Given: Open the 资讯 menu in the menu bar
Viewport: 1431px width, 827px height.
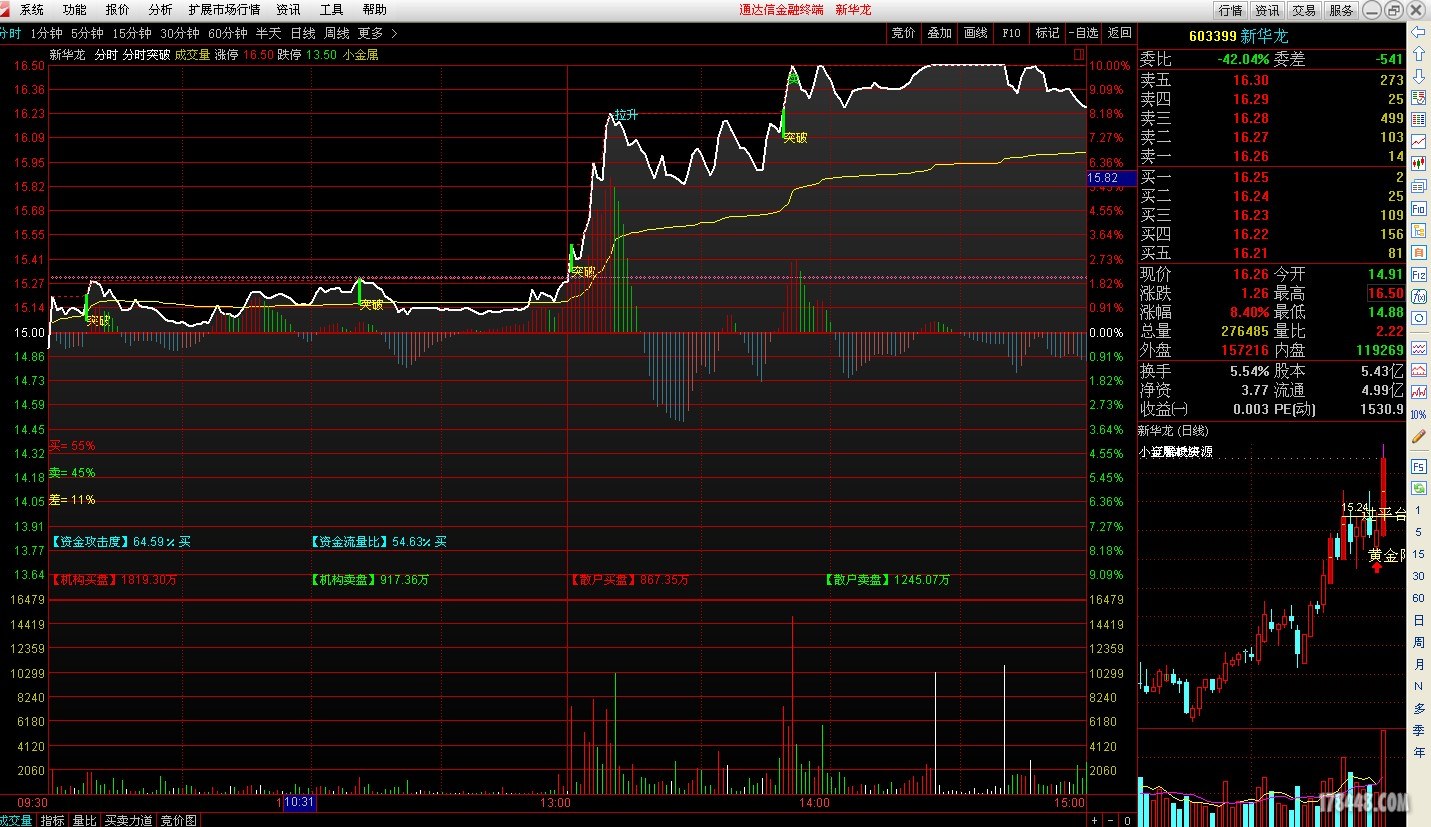Looking at the screenshot, I should [288, 10].
